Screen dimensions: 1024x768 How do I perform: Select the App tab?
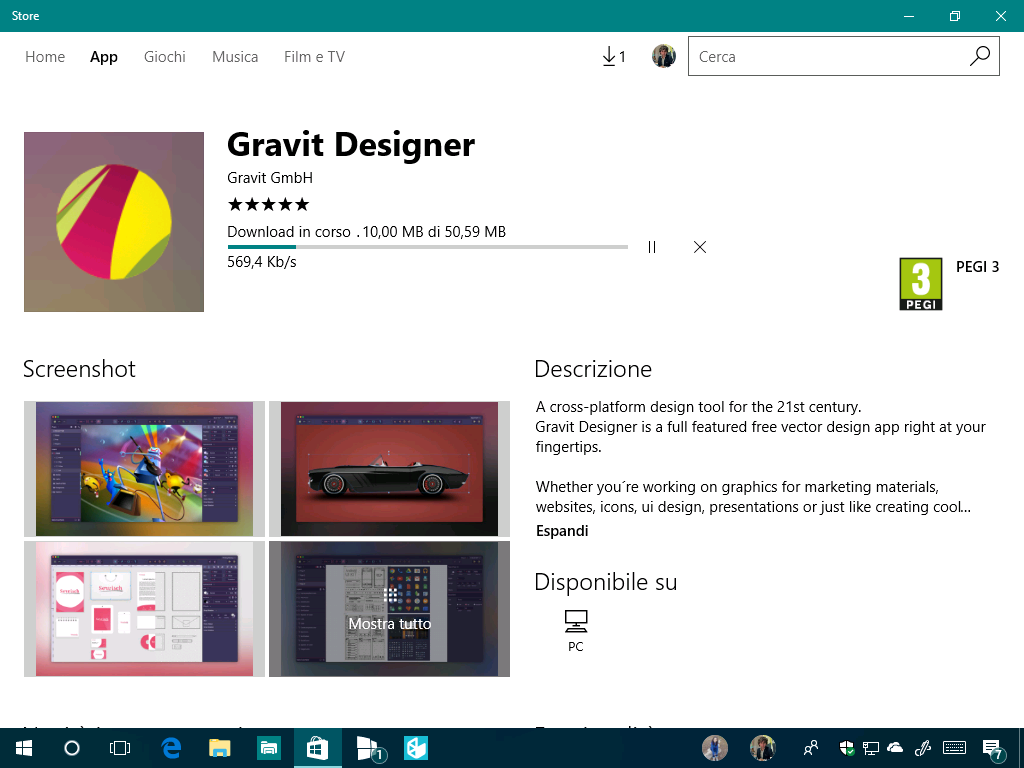pyautogui.click(x=104, y=57)
